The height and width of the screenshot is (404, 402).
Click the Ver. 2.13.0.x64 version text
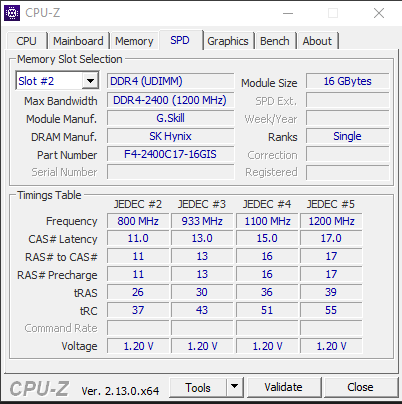pos(120,391)
